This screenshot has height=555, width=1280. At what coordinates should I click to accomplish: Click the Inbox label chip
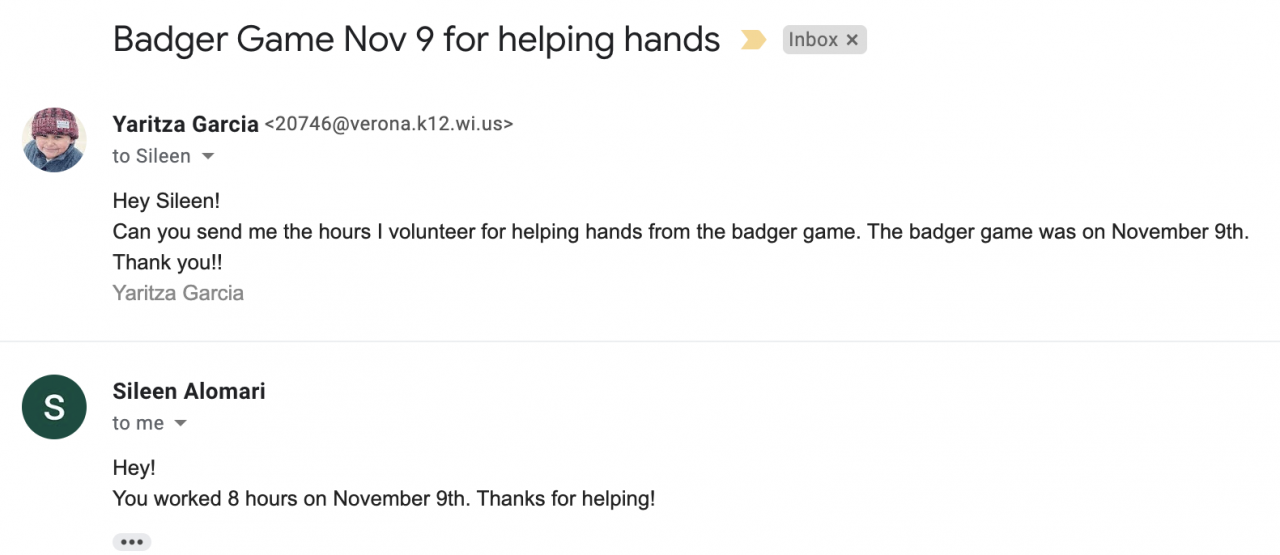[813, 40]
